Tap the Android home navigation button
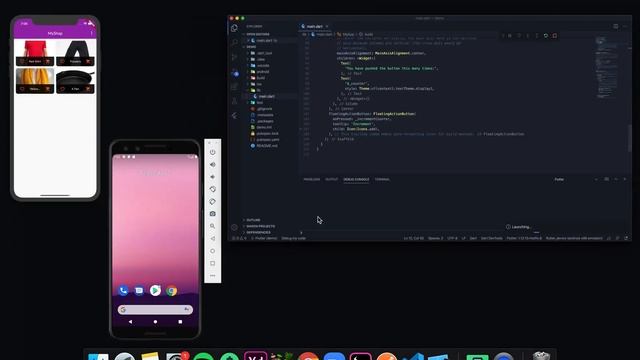The width and height of the screenshot is (640, 360). [155, 322]
